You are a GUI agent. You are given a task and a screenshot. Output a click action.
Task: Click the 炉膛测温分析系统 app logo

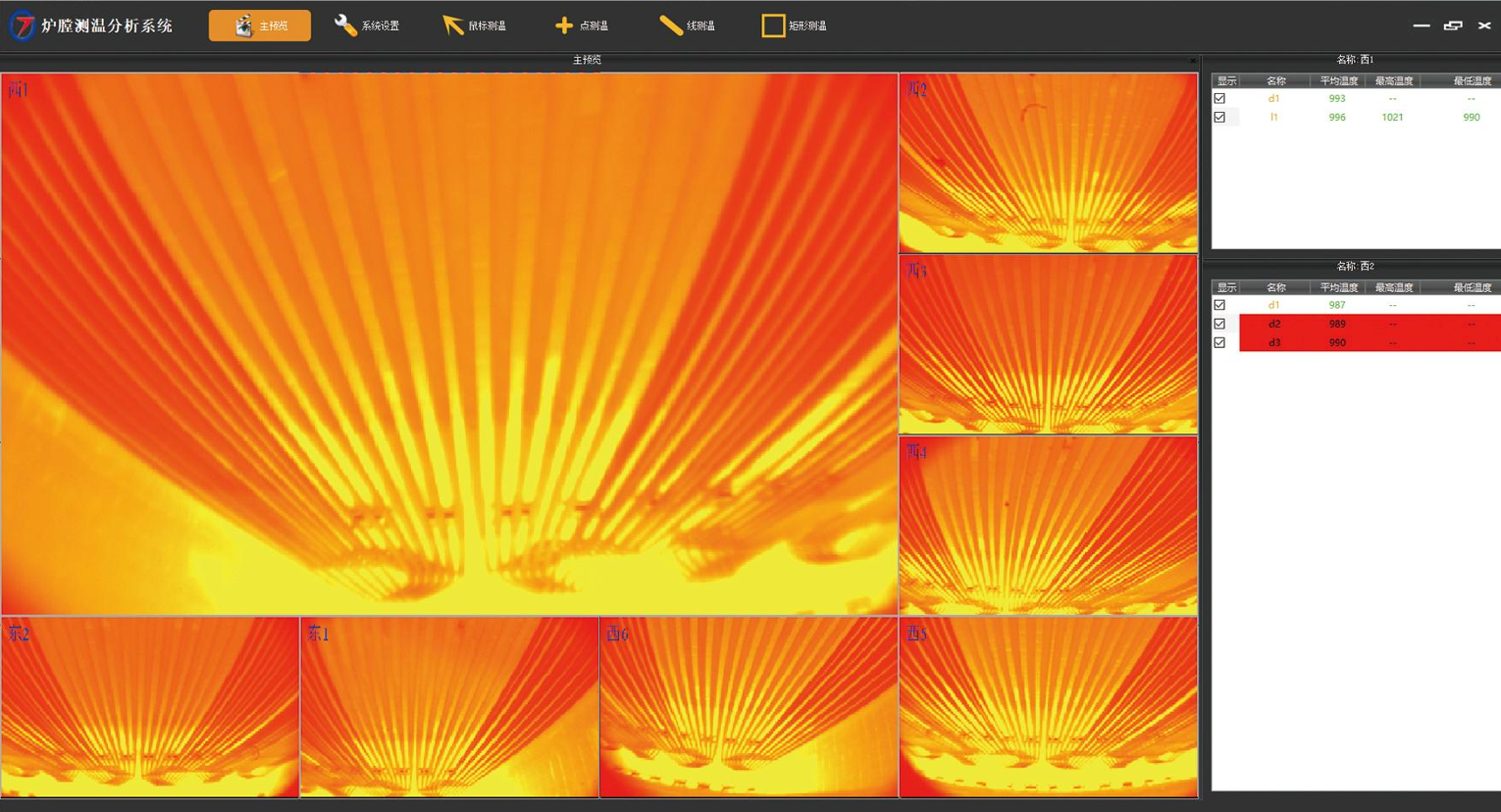click(22, 25)
